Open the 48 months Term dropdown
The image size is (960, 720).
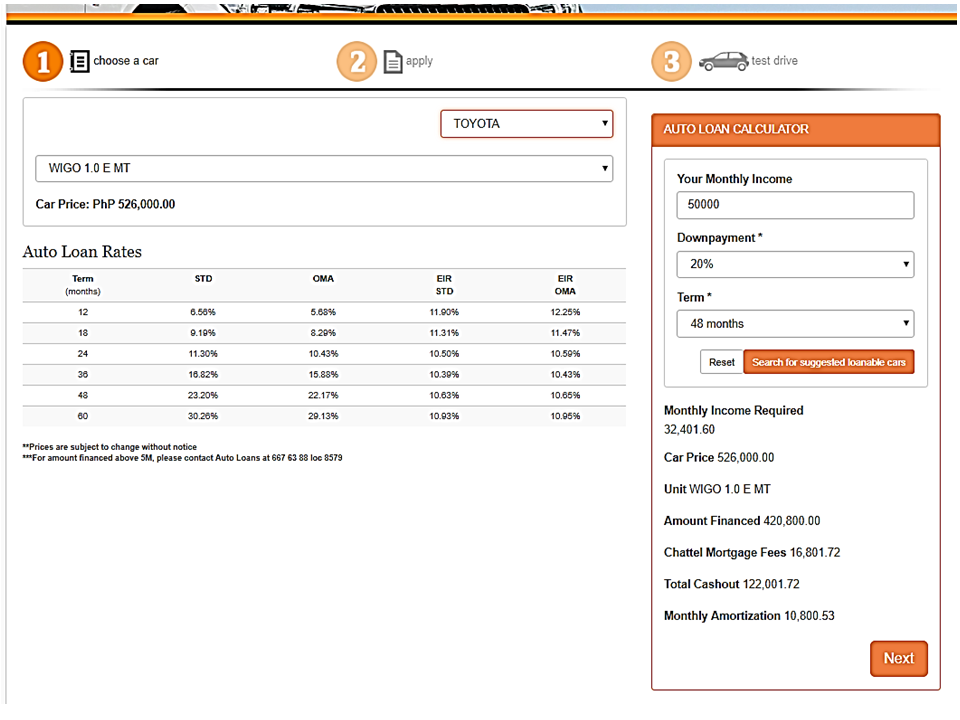click(x=795, y=323)
